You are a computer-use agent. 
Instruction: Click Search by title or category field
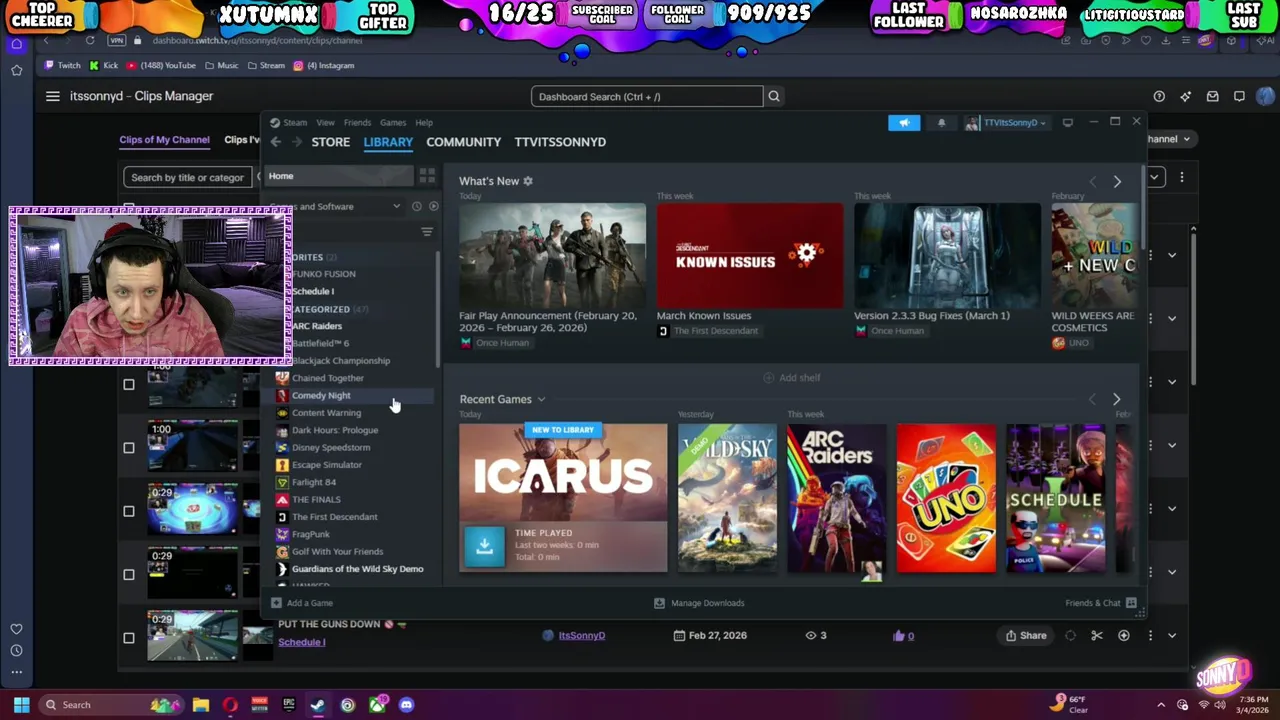point(187,177)
